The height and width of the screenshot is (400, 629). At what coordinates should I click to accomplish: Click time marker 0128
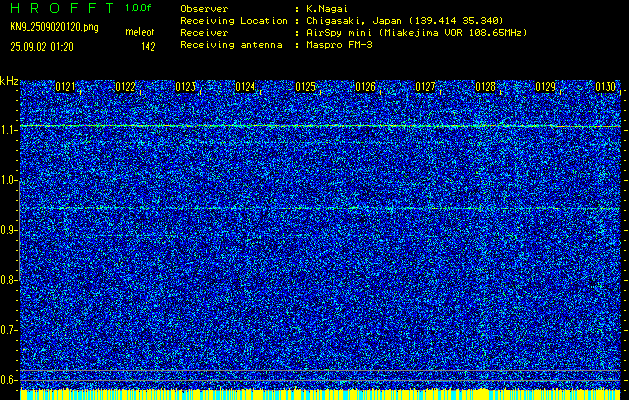(x=485, y=87)
